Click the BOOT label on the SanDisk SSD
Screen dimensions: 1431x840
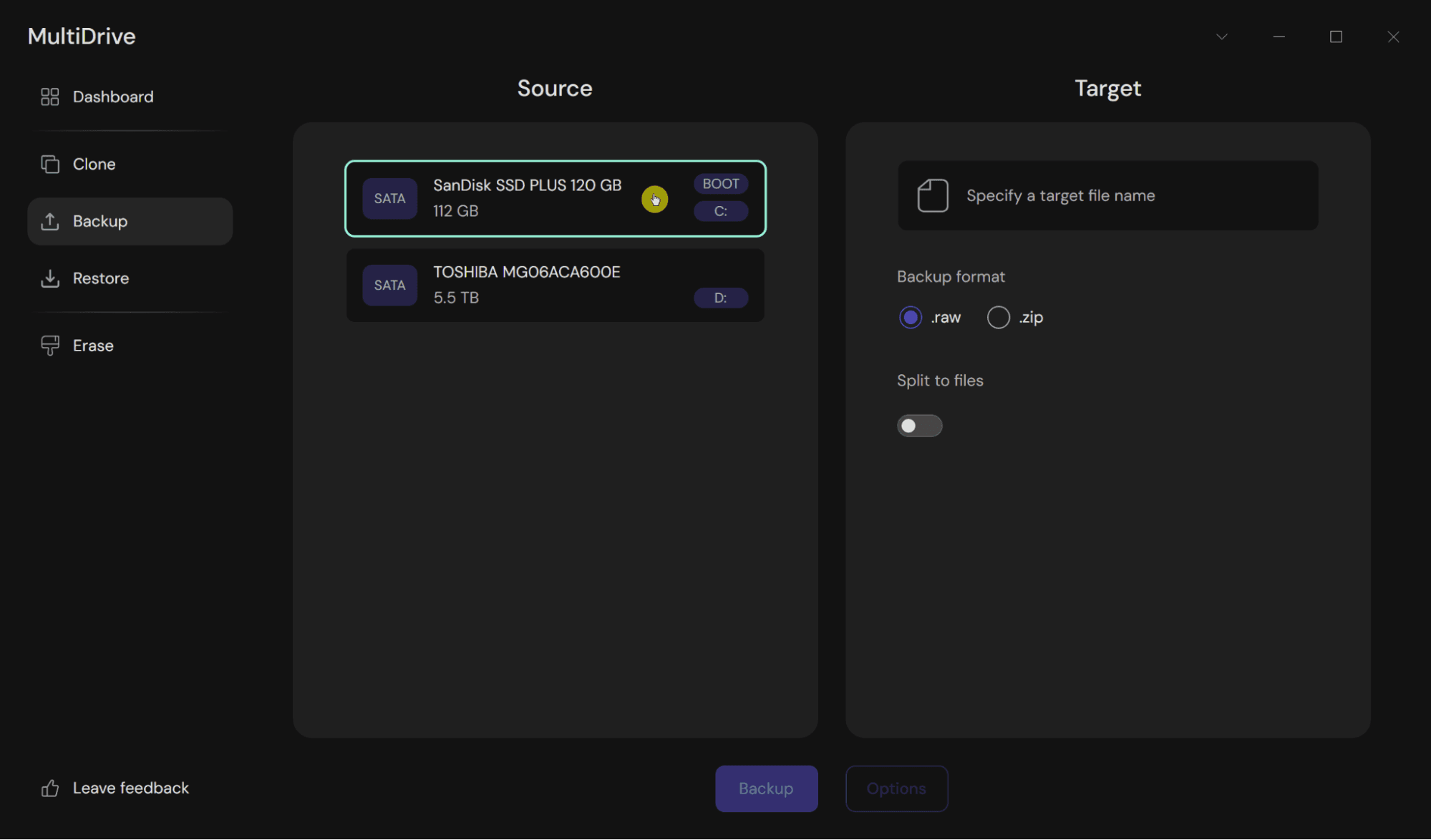point(720,183)
